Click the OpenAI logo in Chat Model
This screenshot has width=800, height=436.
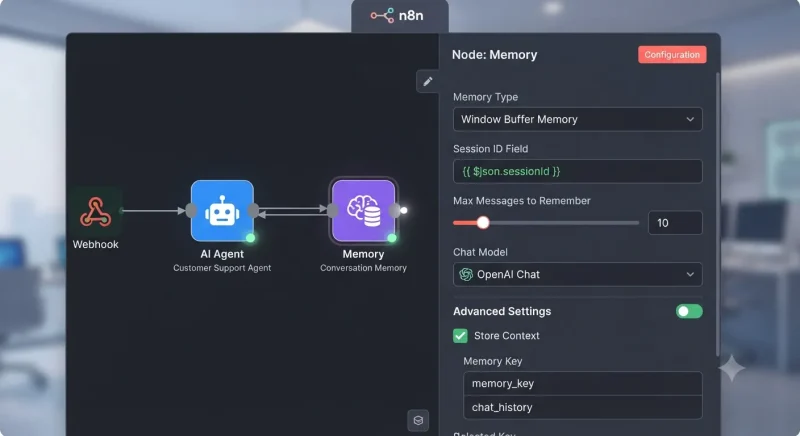(x=466, y=274)
